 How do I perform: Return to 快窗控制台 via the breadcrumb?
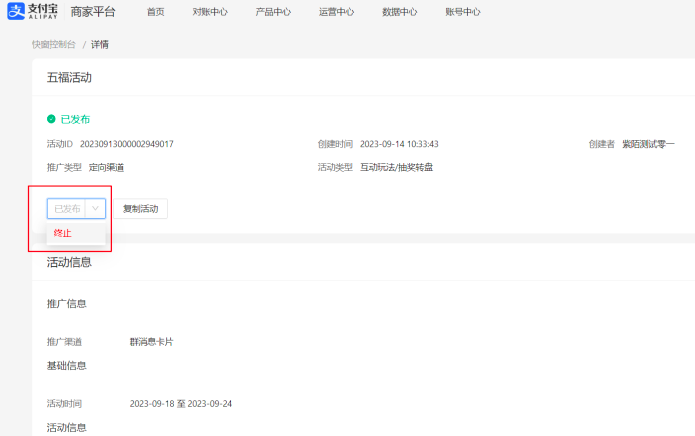pos(53,45)
